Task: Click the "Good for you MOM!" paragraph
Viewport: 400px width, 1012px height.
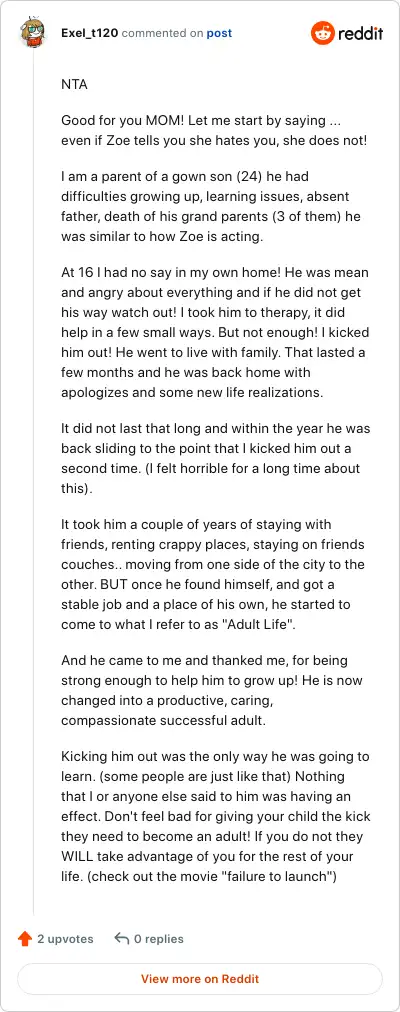Action: pyautogui.click(x=214, y=130)
